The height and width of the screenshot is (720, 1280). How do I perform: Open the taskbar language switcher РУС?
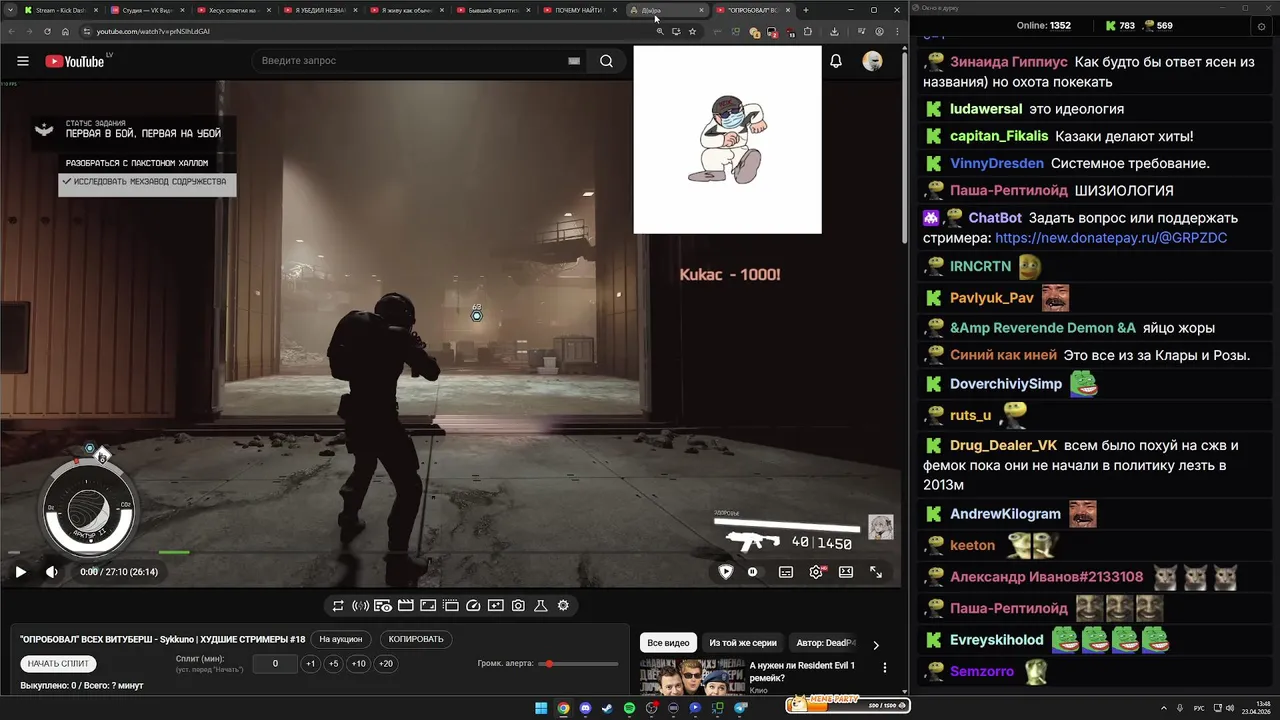pyautogui.click(x=1199, y=708)
